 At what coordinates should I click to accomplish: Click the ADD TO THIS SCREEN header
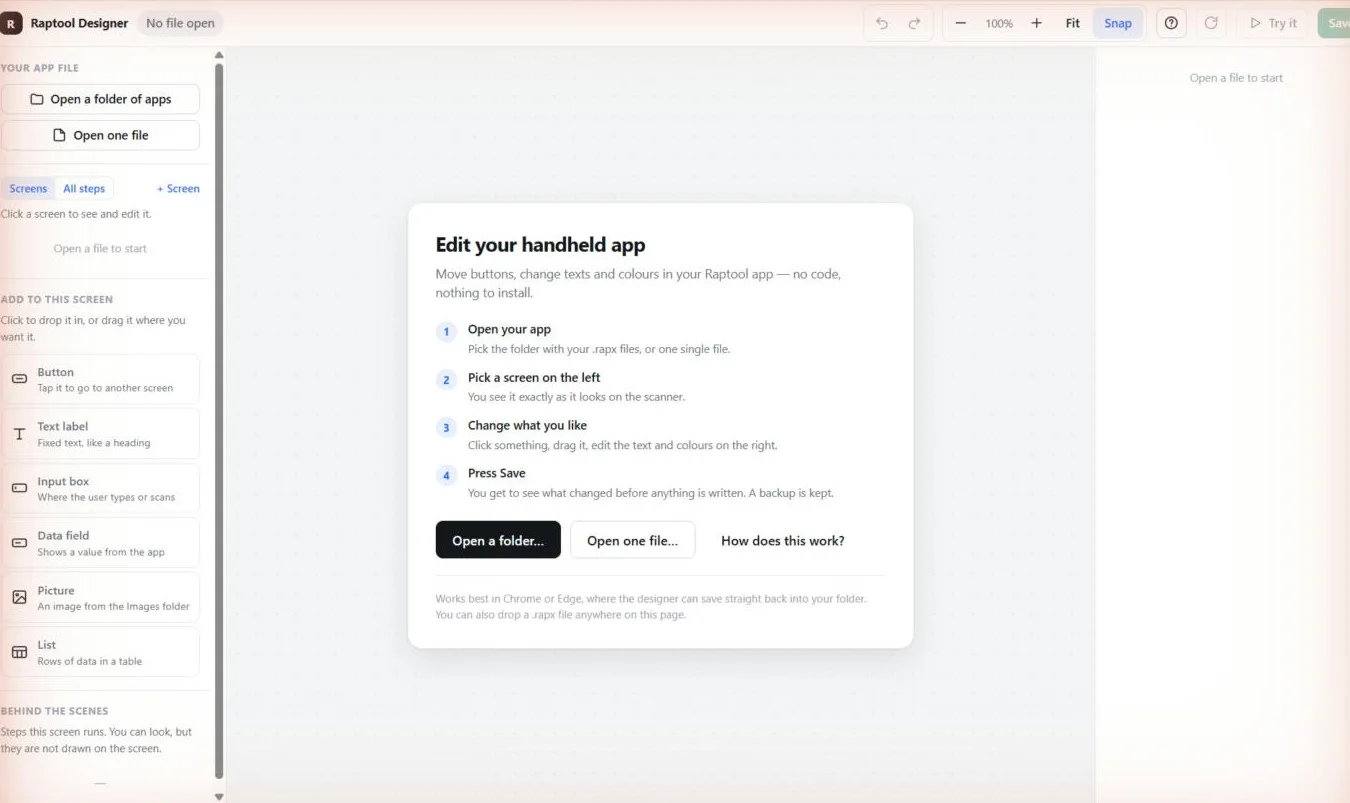[57, 299]
